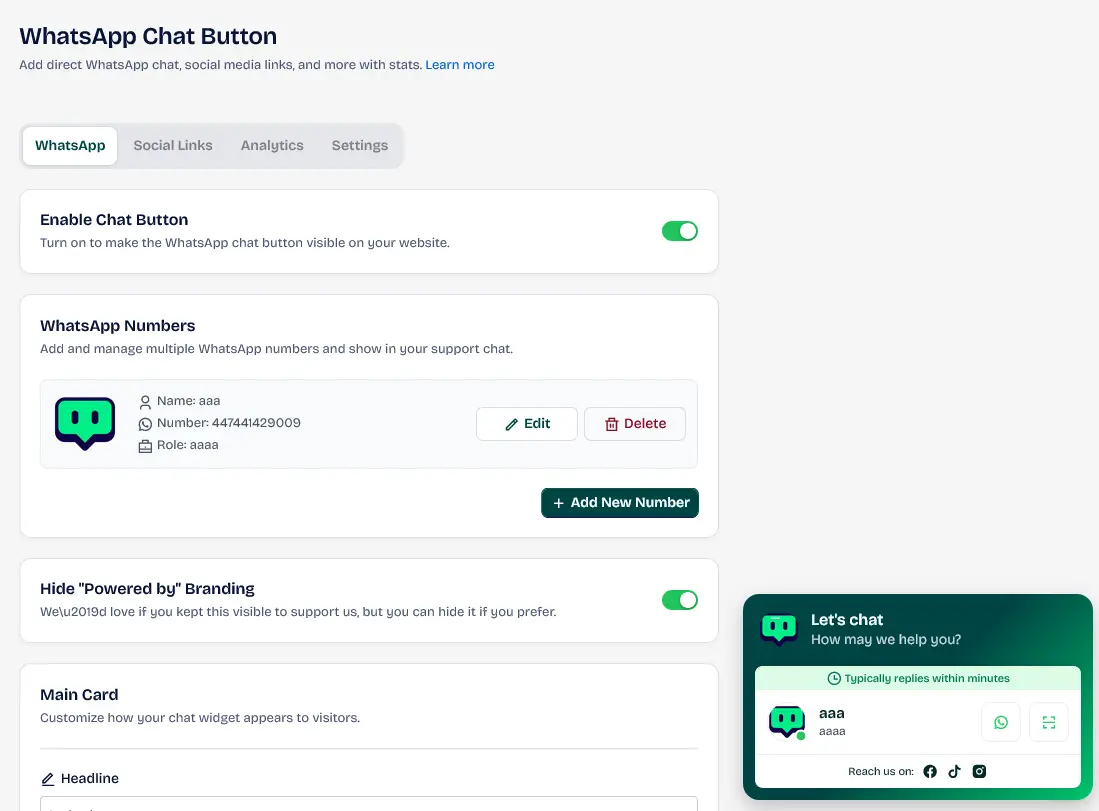This screenshot has height=811, width=1099.
Task: Click 'Number: 447441429009' text
Action: tap(228, 423)
